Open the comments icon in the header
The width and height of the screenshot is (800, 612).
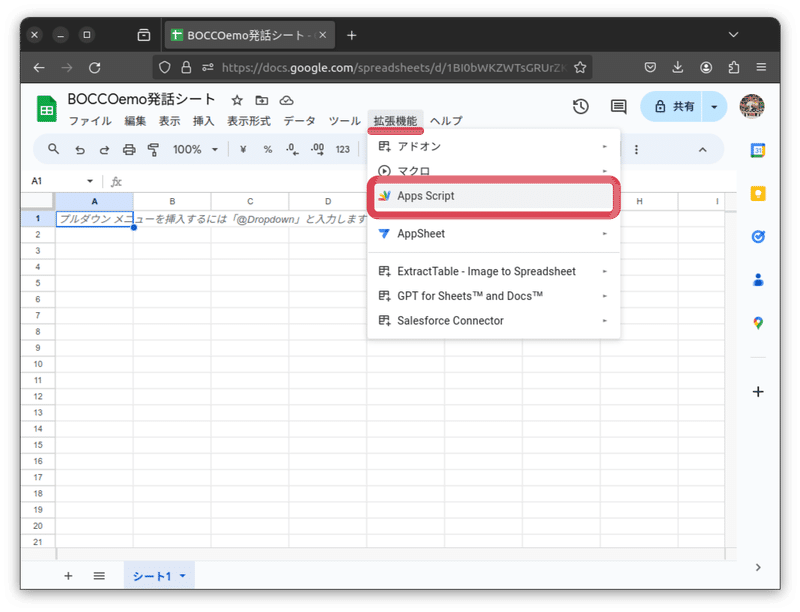[x=618, y=107]
